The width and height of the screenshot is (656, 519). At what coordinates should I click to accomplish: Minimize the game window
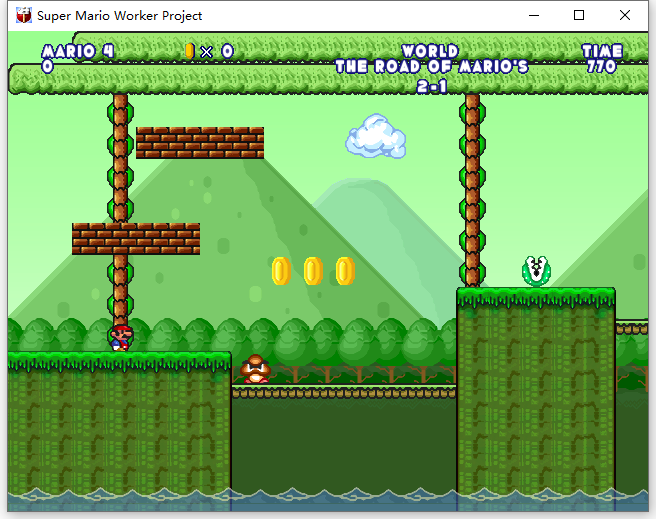[534, 15]
